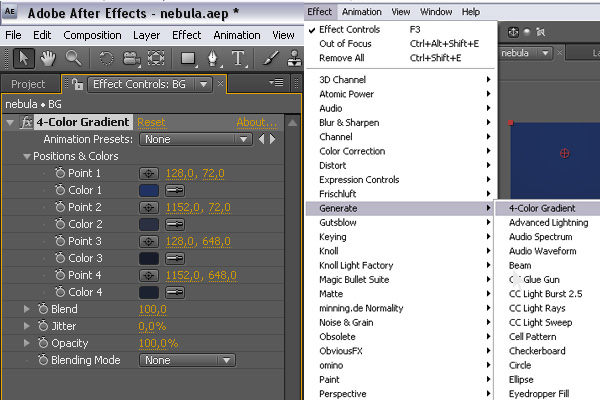This screenshot has height=400, width=600.
Task: Select the Zoom magnifier tool
Action: click(73, 59)
